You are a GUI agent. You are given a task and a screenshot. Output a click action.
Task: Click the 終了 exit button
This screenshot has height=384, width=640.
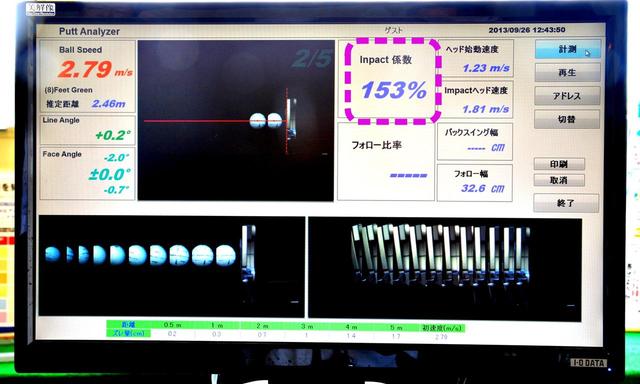566,203
